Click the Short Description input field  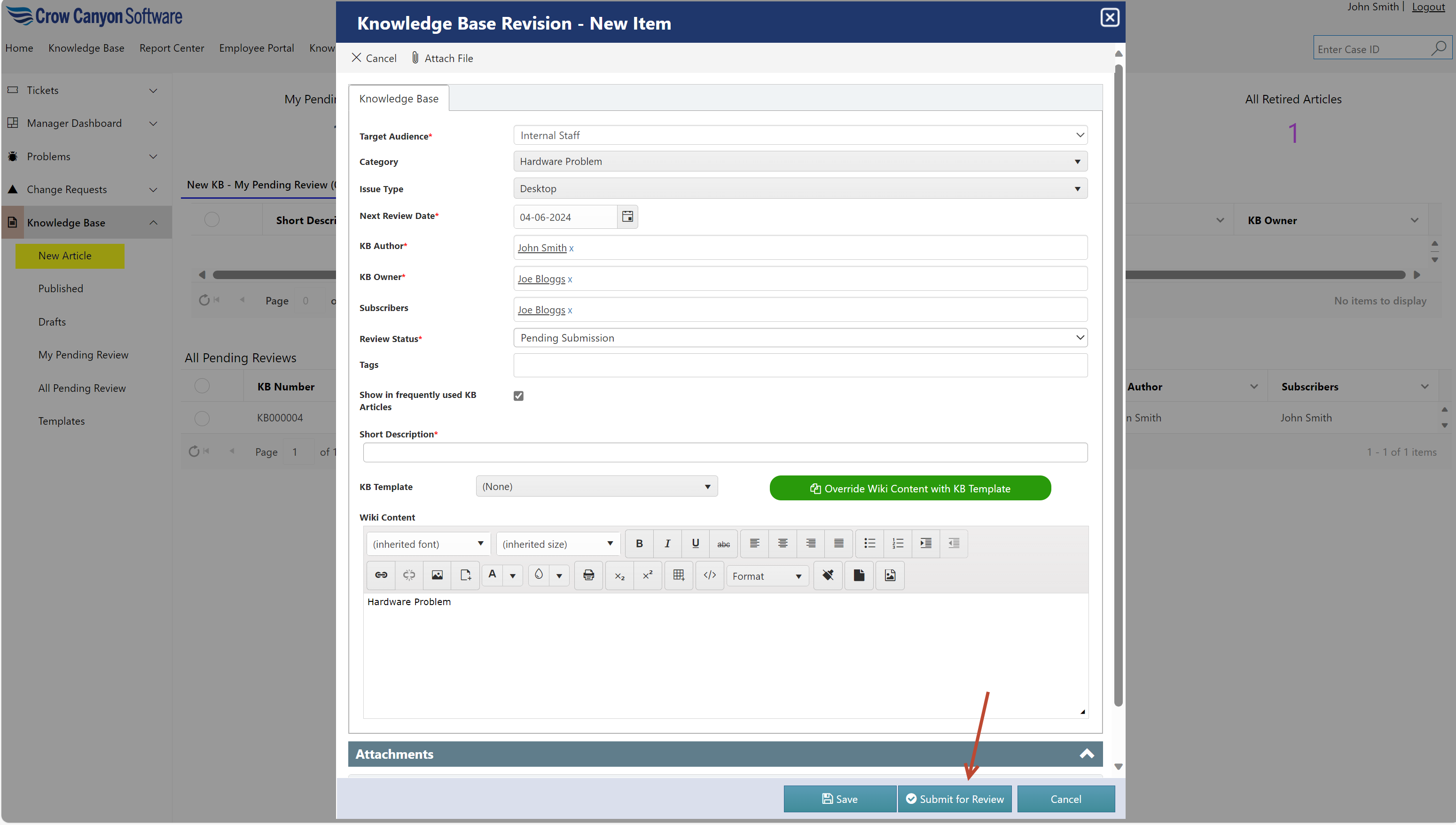(x=725, y=452)
